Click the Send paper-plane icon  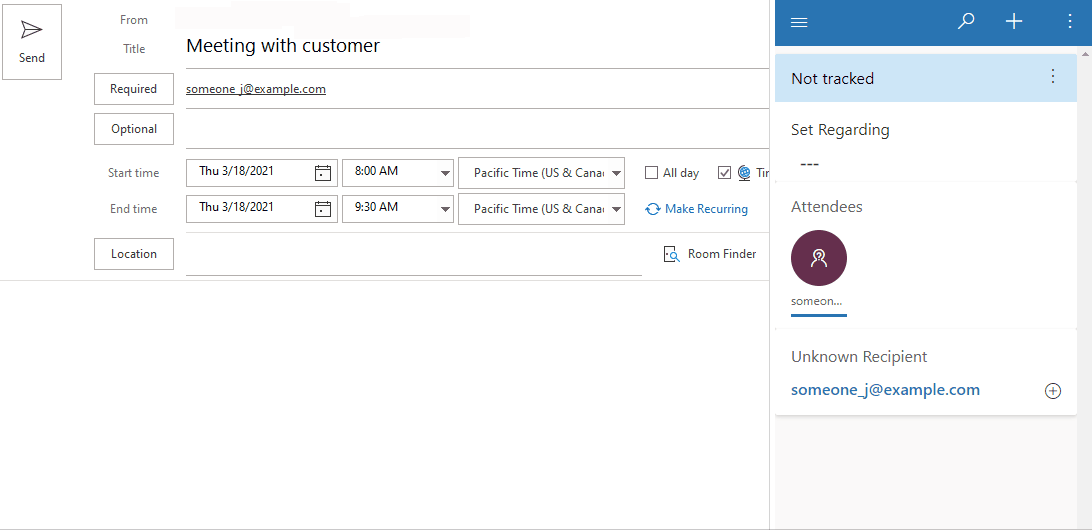(31, 29)
